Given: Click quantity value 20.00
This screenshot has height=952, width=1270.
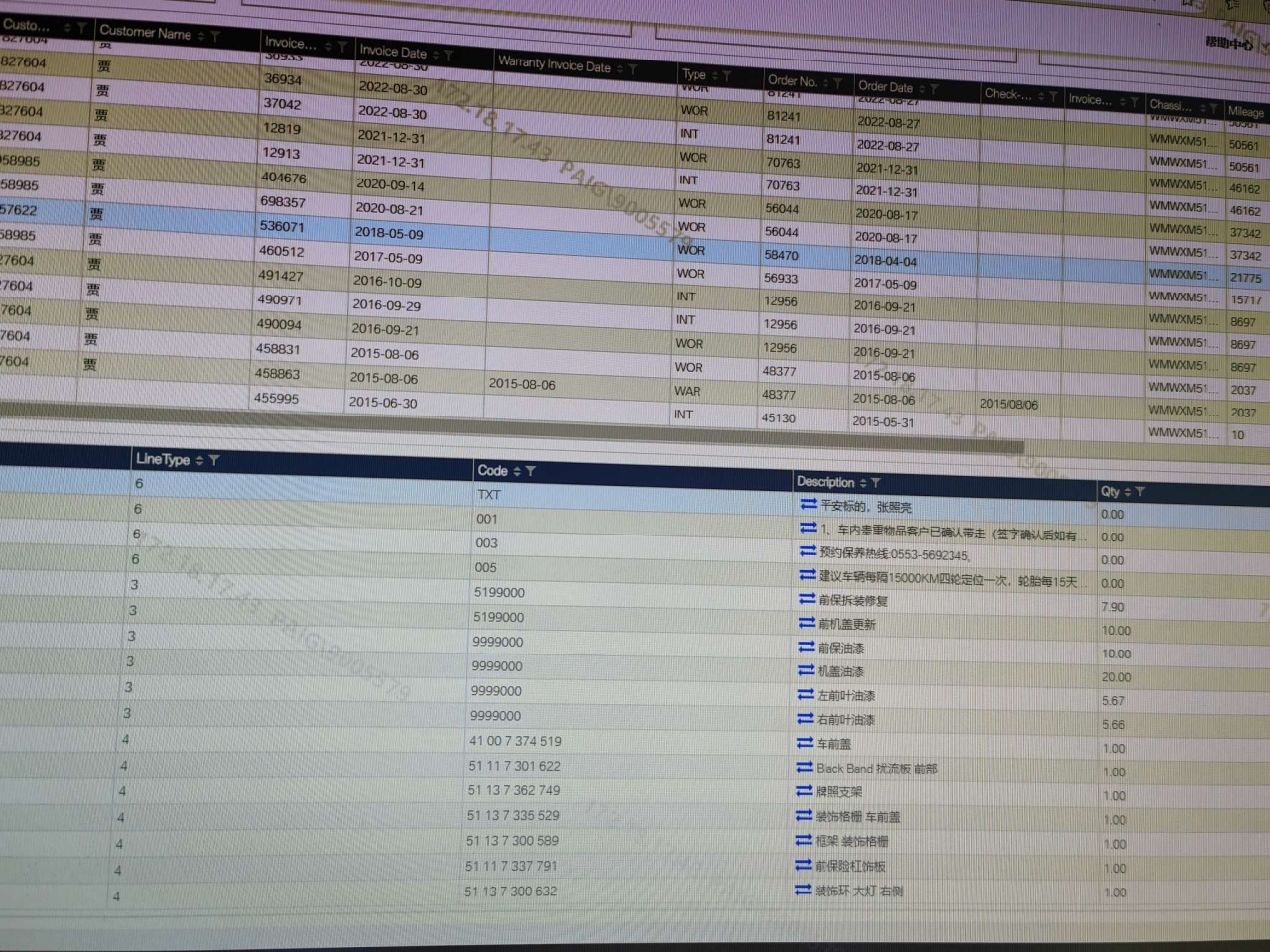Looking at the screenshot, I should [x=1116, y=677].
